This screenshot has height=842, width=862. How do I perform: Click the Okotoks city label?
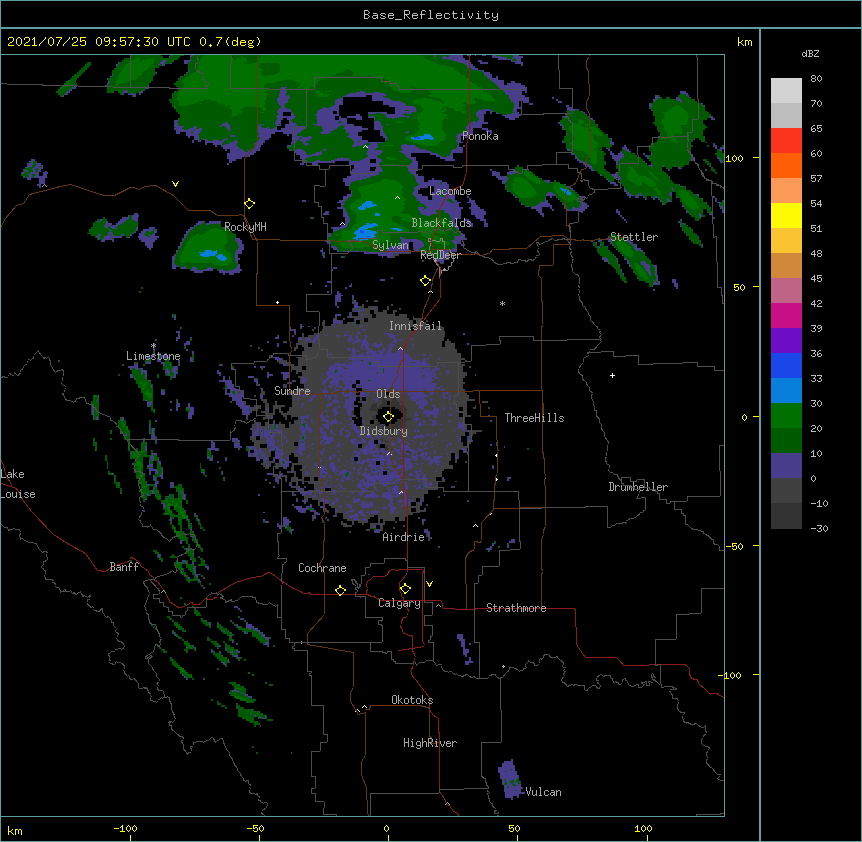tap(412, 700)
